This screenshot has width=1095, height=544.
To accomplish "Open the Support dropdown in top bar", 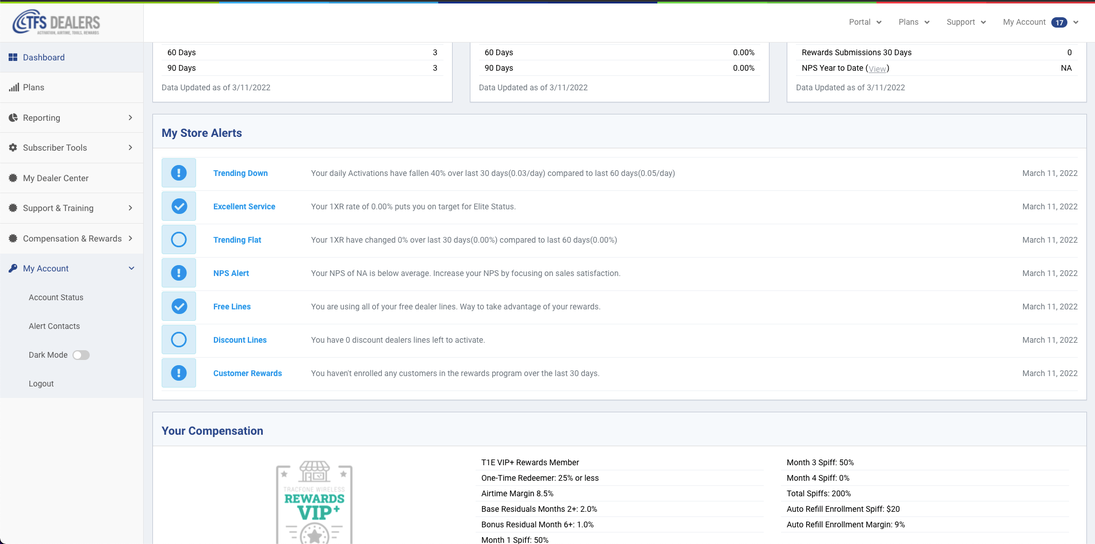I will pyautogui.click(x=966, y=22).
